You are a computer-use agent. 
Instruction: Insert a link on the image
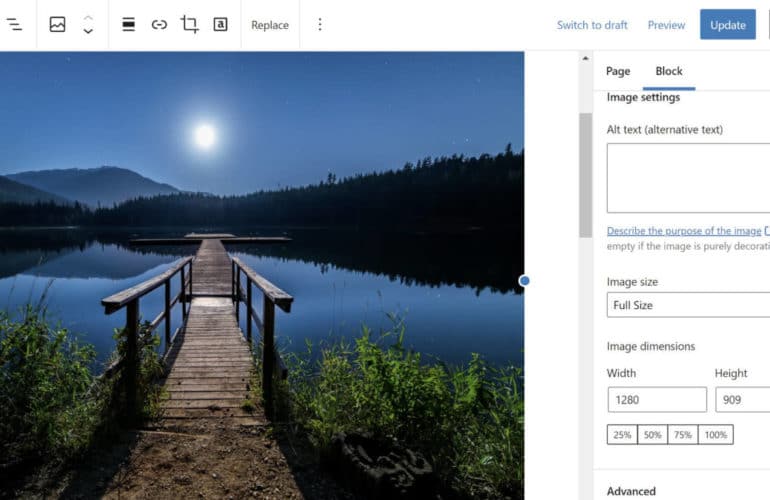pos(159,25)
